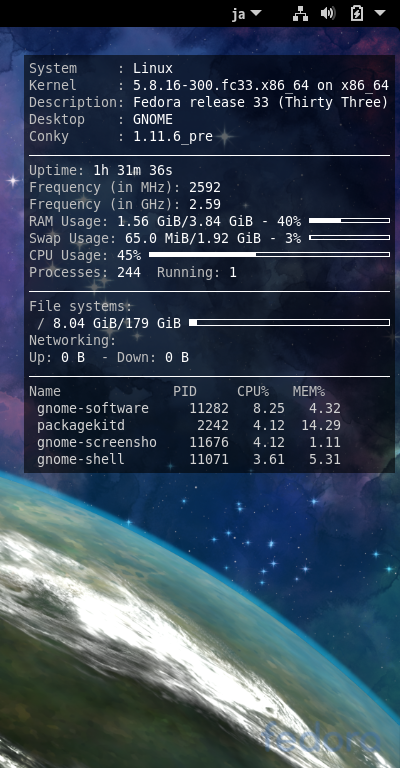Click the root filesystem usage bar
The width and height of the screenshot is (400, 768).
tap(289, 323)
